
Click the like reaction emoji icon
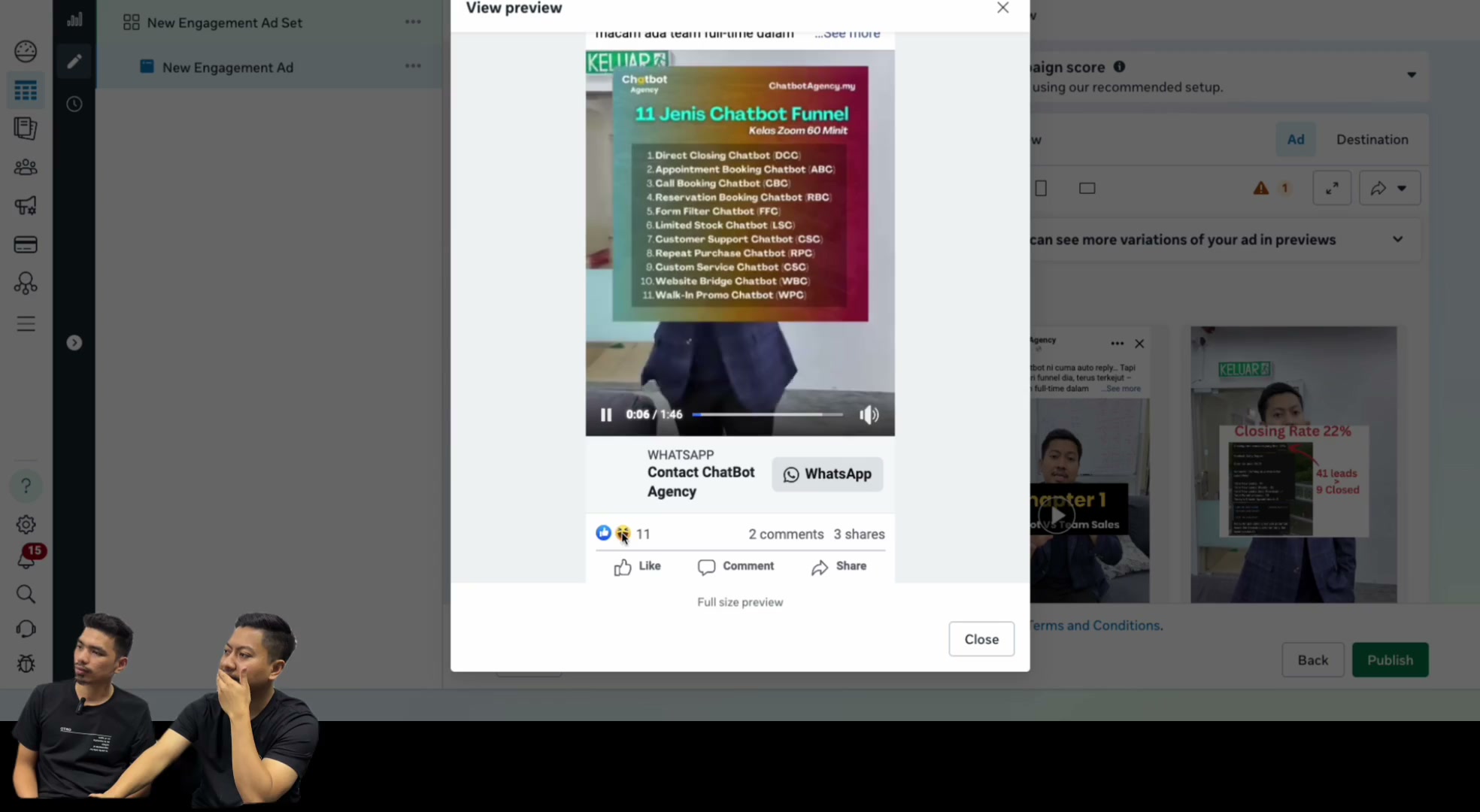(x=603, y=533)
